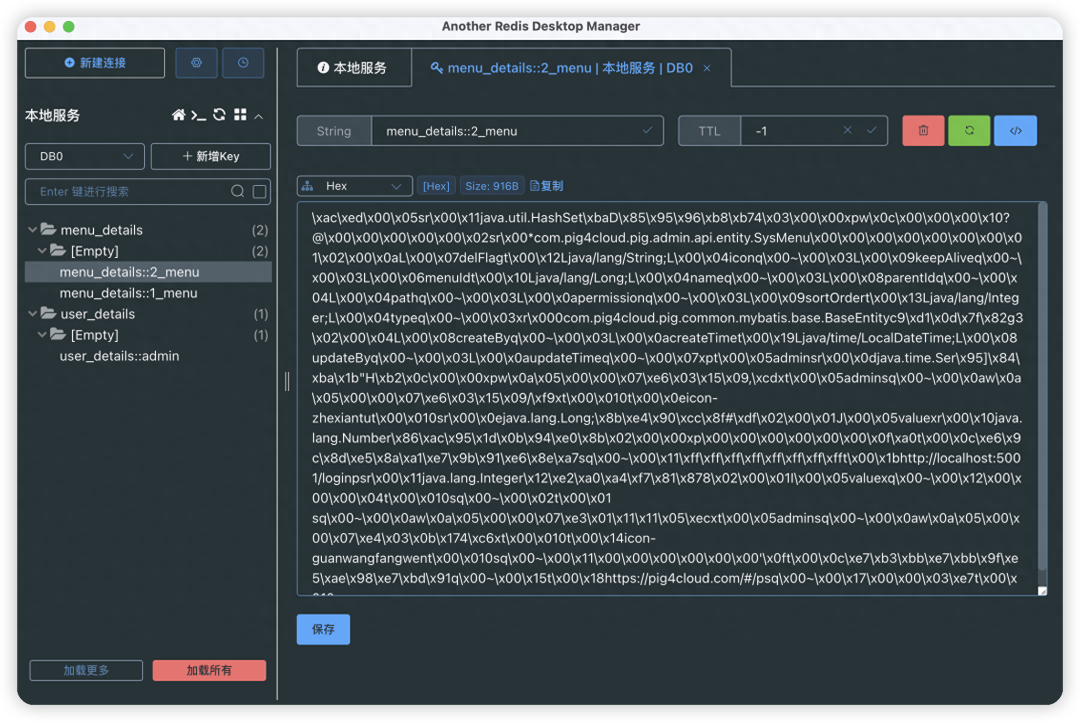This screenshot has height=722, width=1080.
Task: Click the blue code command button
Action: (x=1015, y=131)
